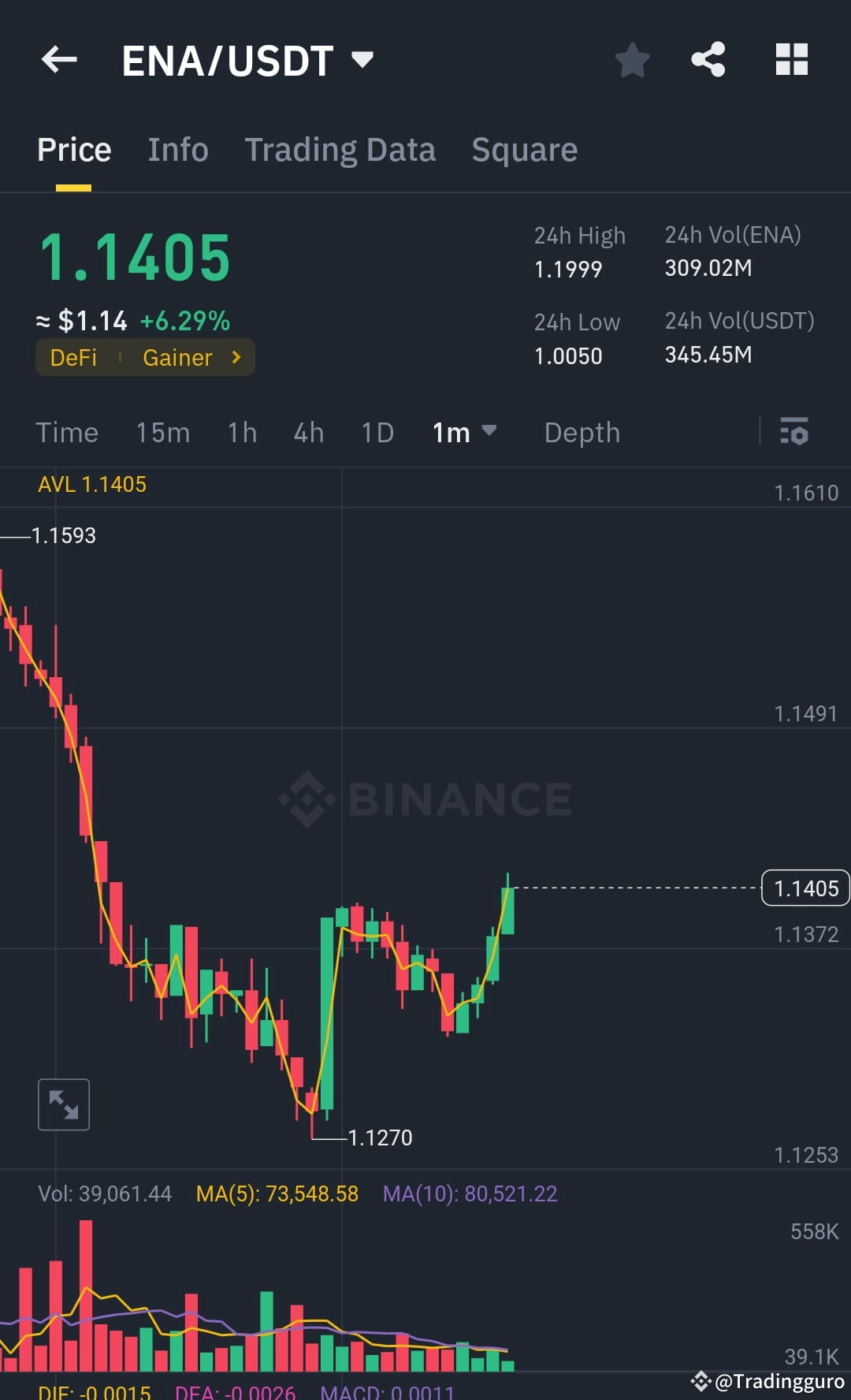Open the Gainer category chevron
The width and height of the screenshot is (851, 1400).
[x=236, y=357]
